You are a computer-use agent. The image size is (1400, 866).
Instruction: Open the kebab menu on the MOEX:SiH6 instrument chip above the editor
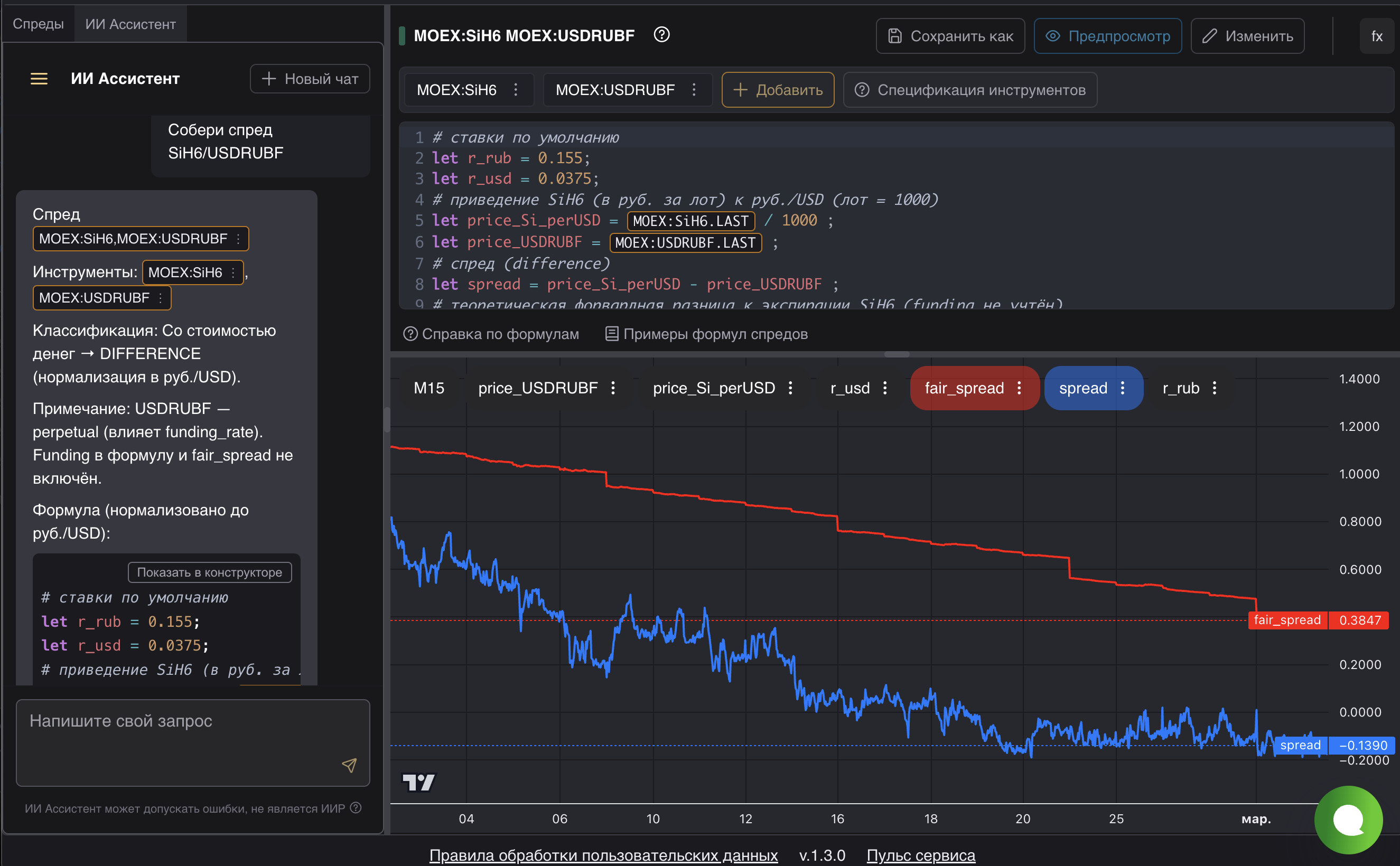(x=516, y=90)
